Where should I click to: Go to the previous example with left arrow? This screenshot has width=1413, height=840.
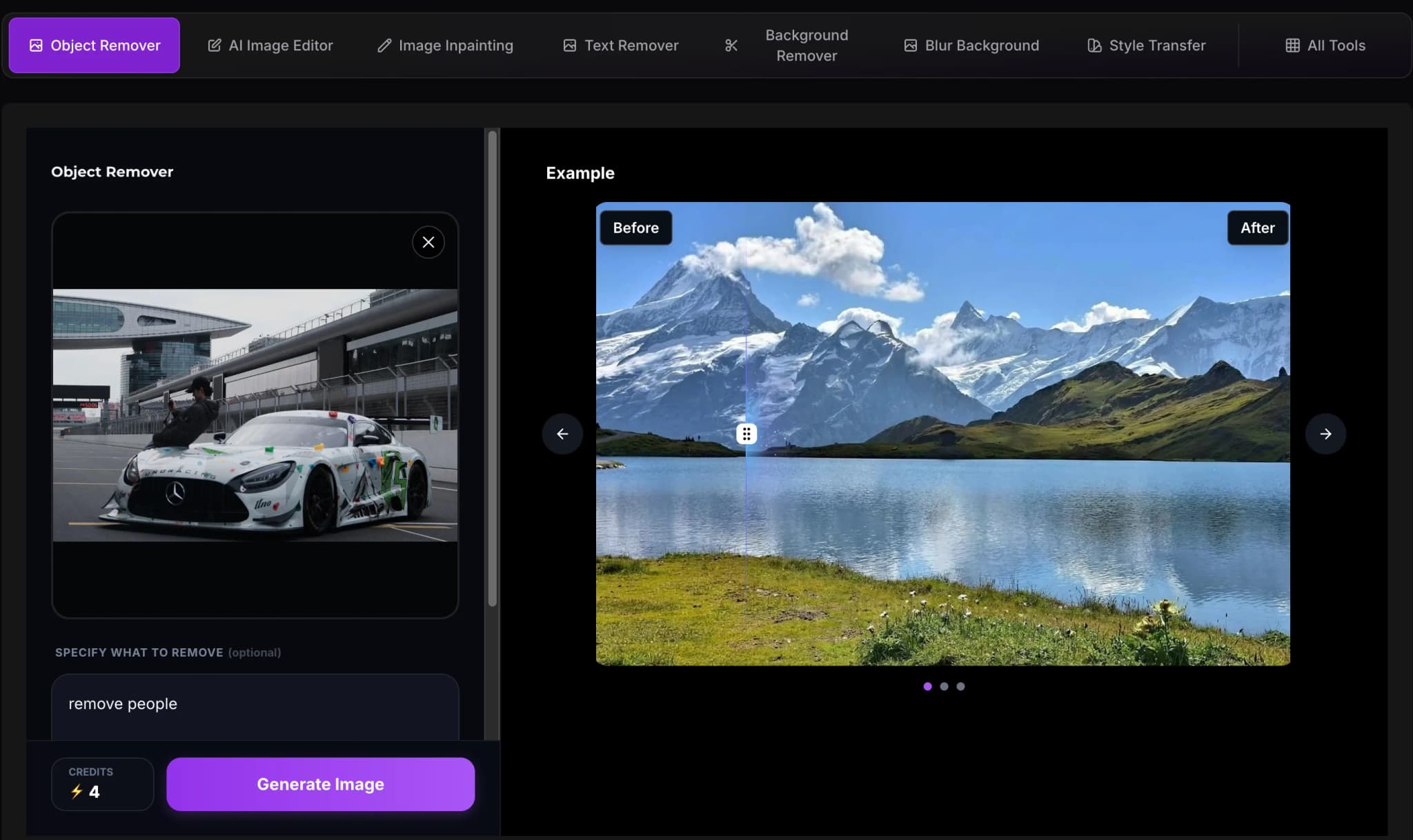562,434
